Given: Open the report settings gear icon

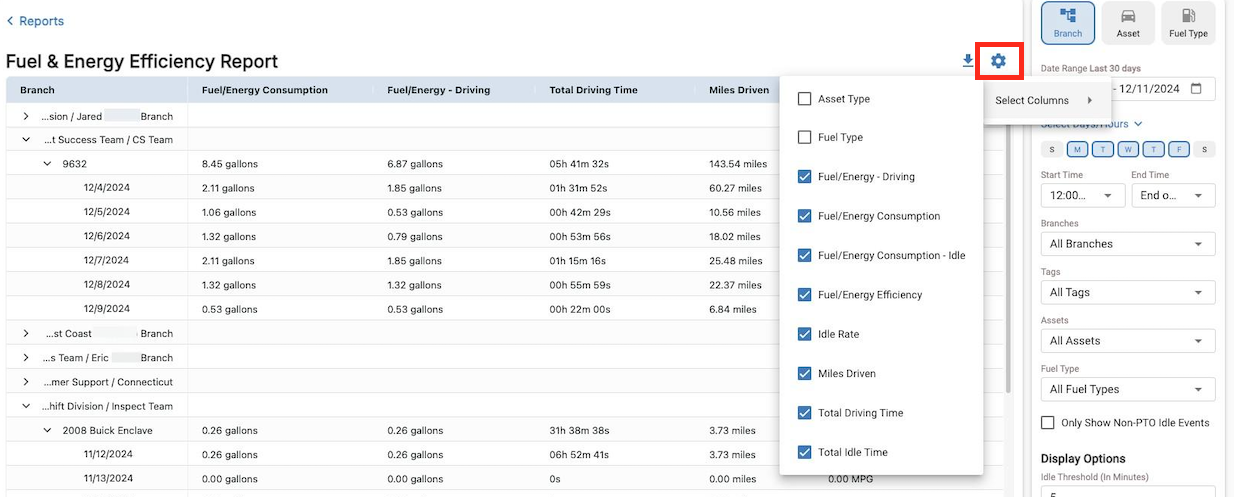Looking at the screenshot, I should 998,61.
